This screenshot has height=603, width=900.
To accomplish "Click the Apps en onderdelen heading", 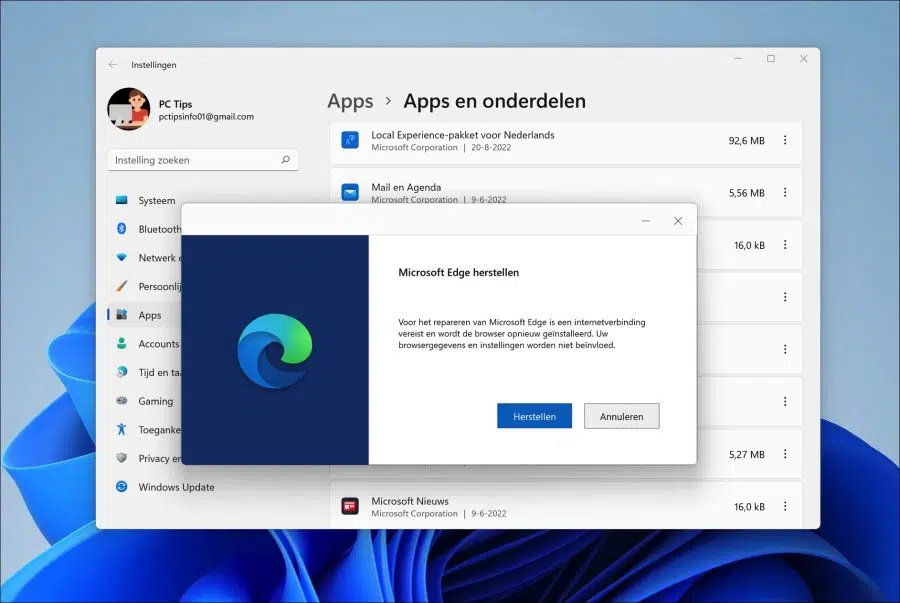I will click(495, 101).
